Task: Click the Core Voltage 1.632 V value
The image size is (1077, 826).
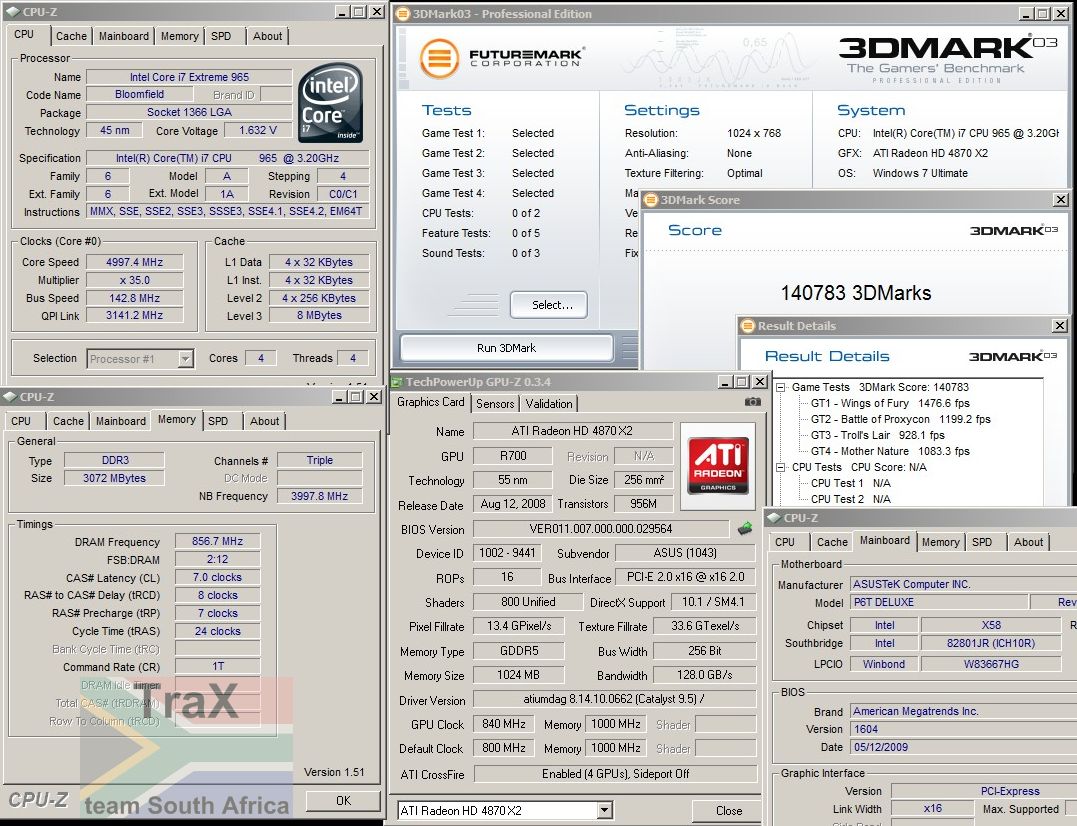Action: 258,130
